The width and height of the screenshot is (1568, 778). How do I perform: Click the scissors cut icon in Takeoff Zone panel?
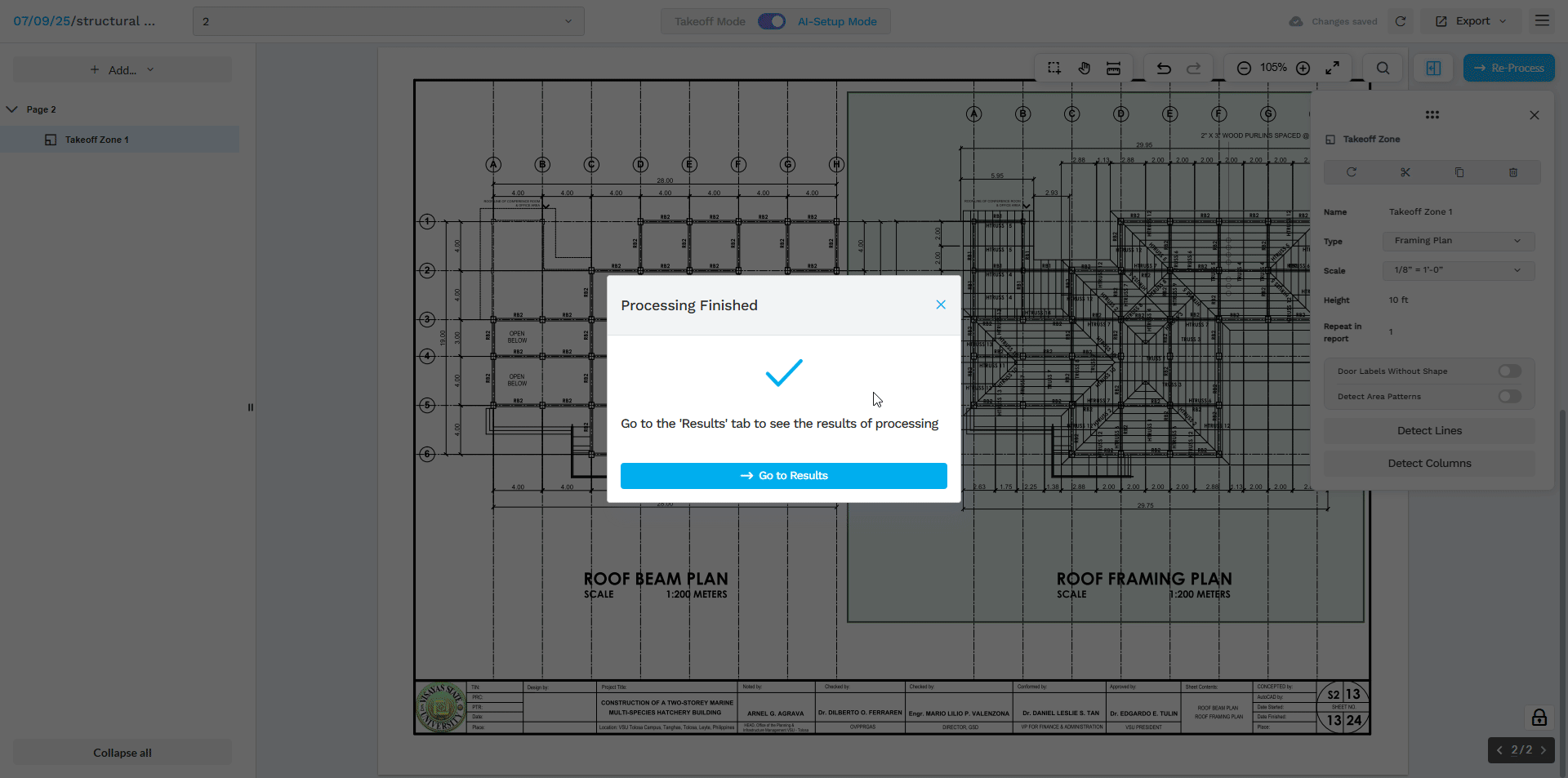click(1405, 172)
